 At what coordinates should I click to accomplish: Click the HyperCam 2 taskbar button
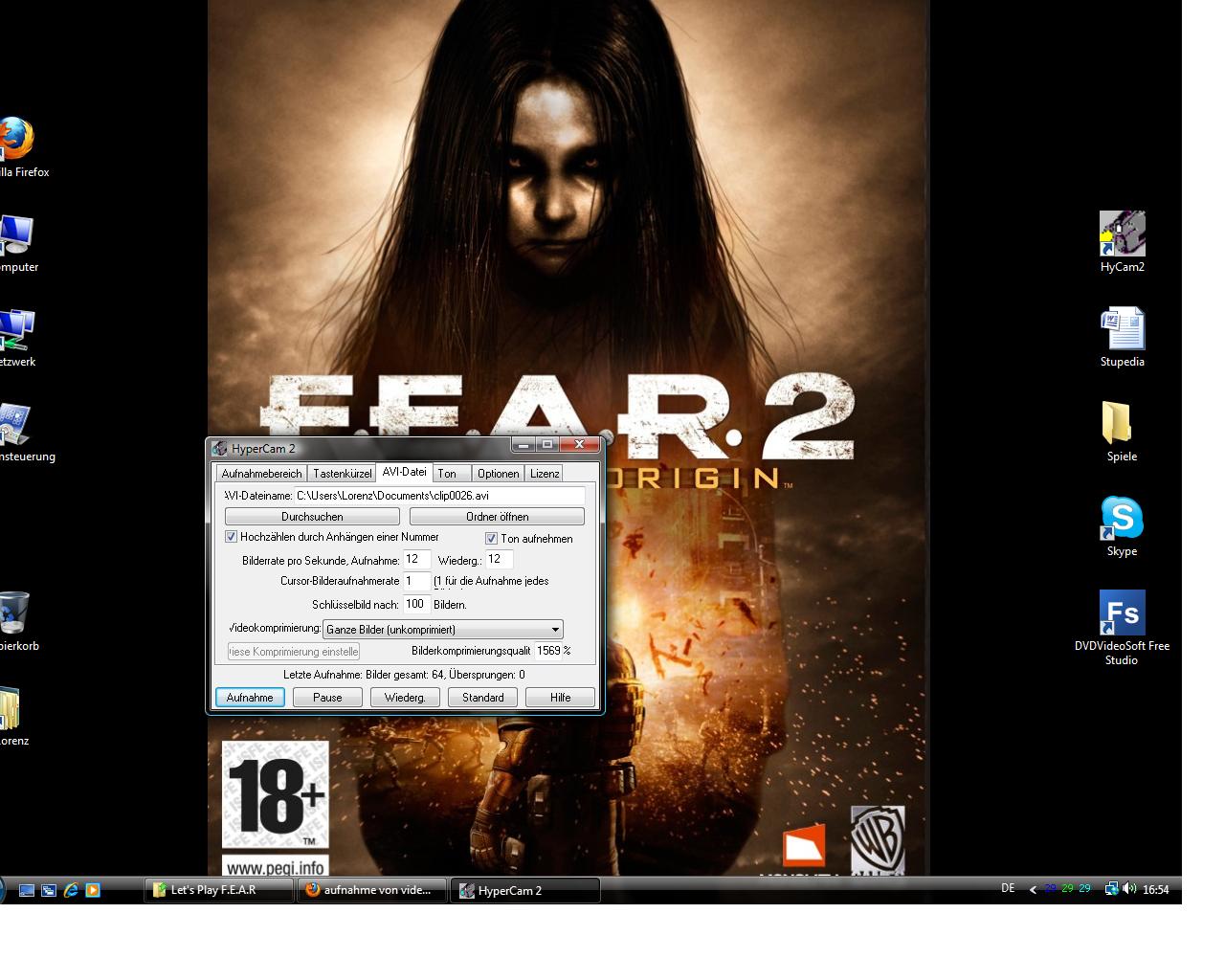[x=526, y=890]
